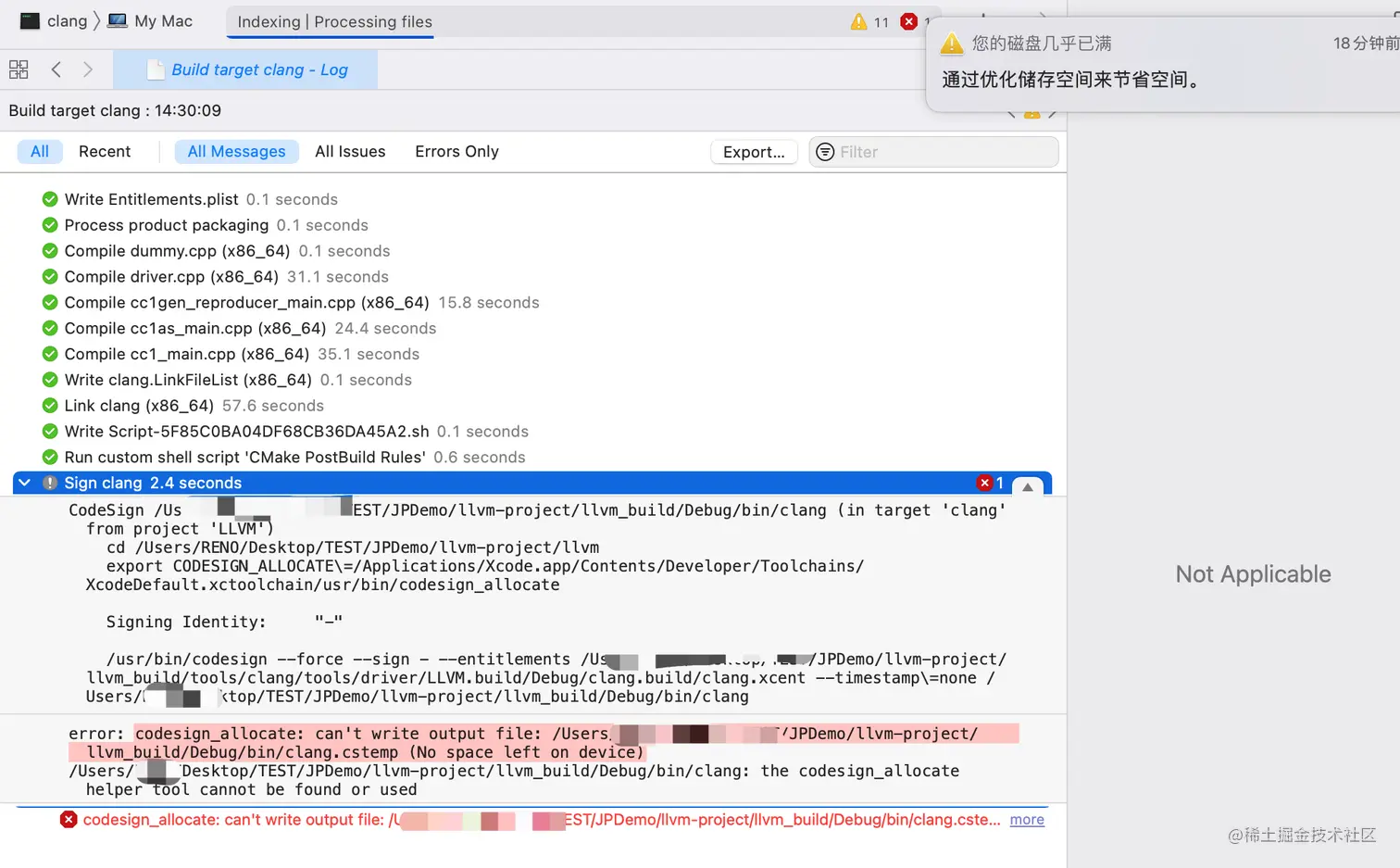
Task: Collapse the Sign clang step disclosure chevron
Action: (25, 483)
